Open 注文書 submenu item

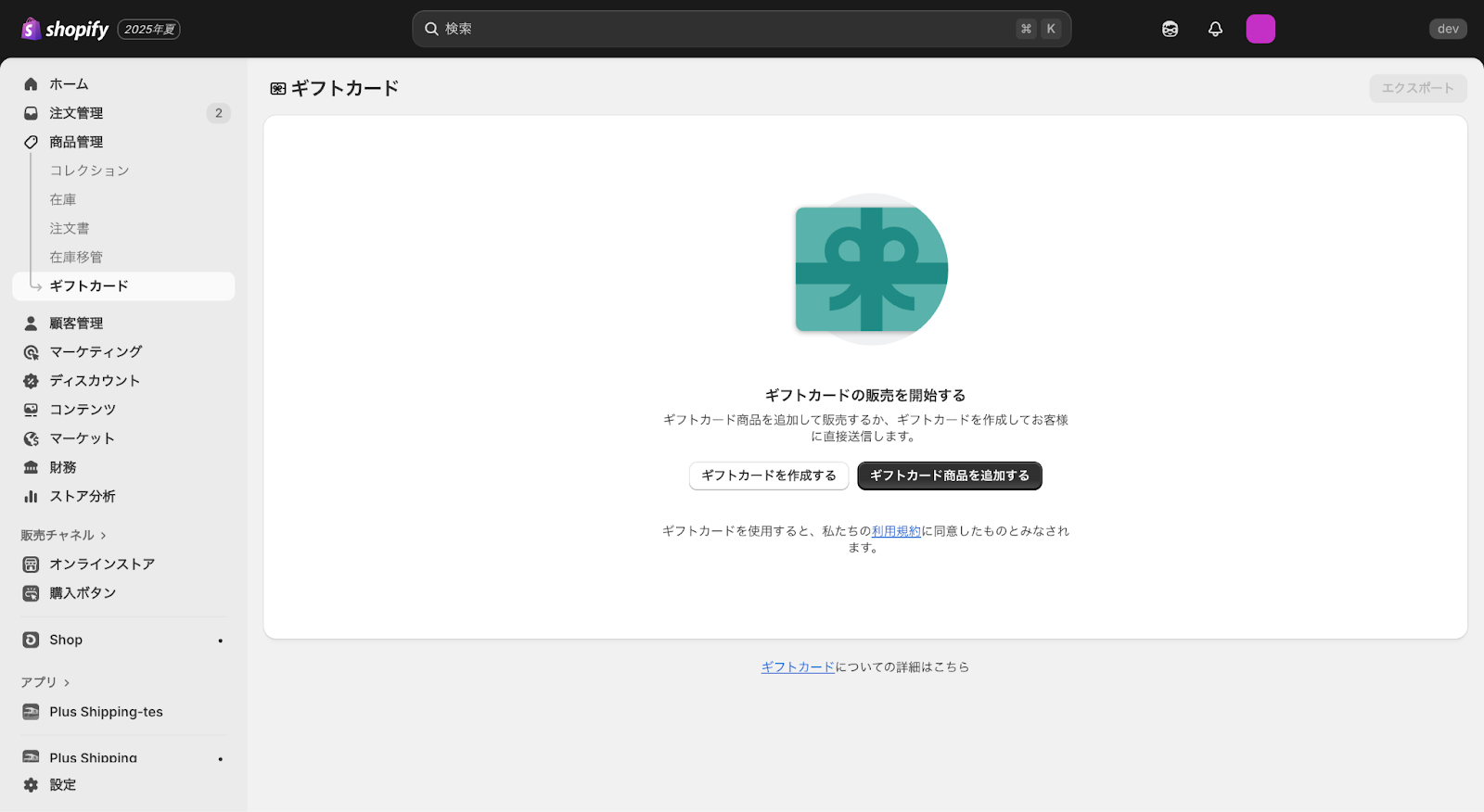70,228
